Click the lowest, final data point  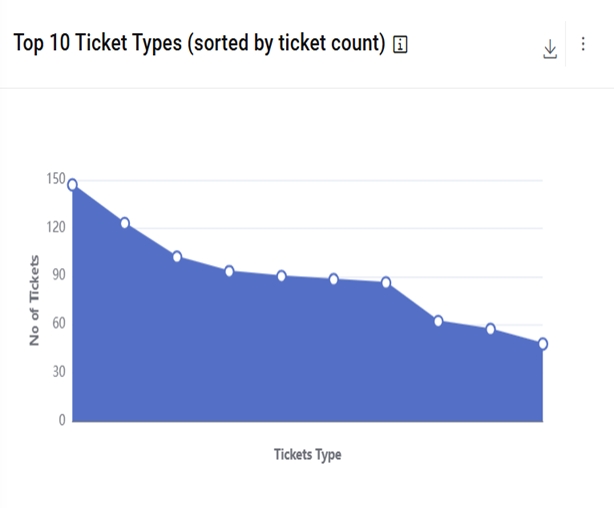[543, 344]
